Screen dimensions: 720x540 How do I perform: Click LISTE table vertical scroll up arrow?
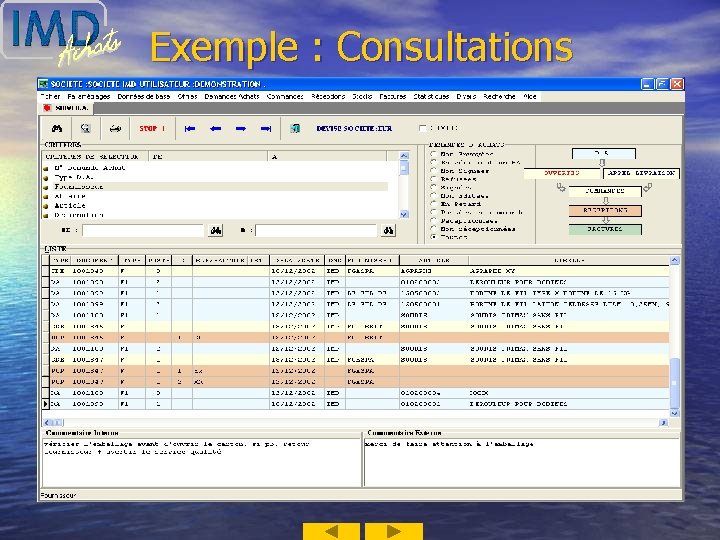coord(675,260)
